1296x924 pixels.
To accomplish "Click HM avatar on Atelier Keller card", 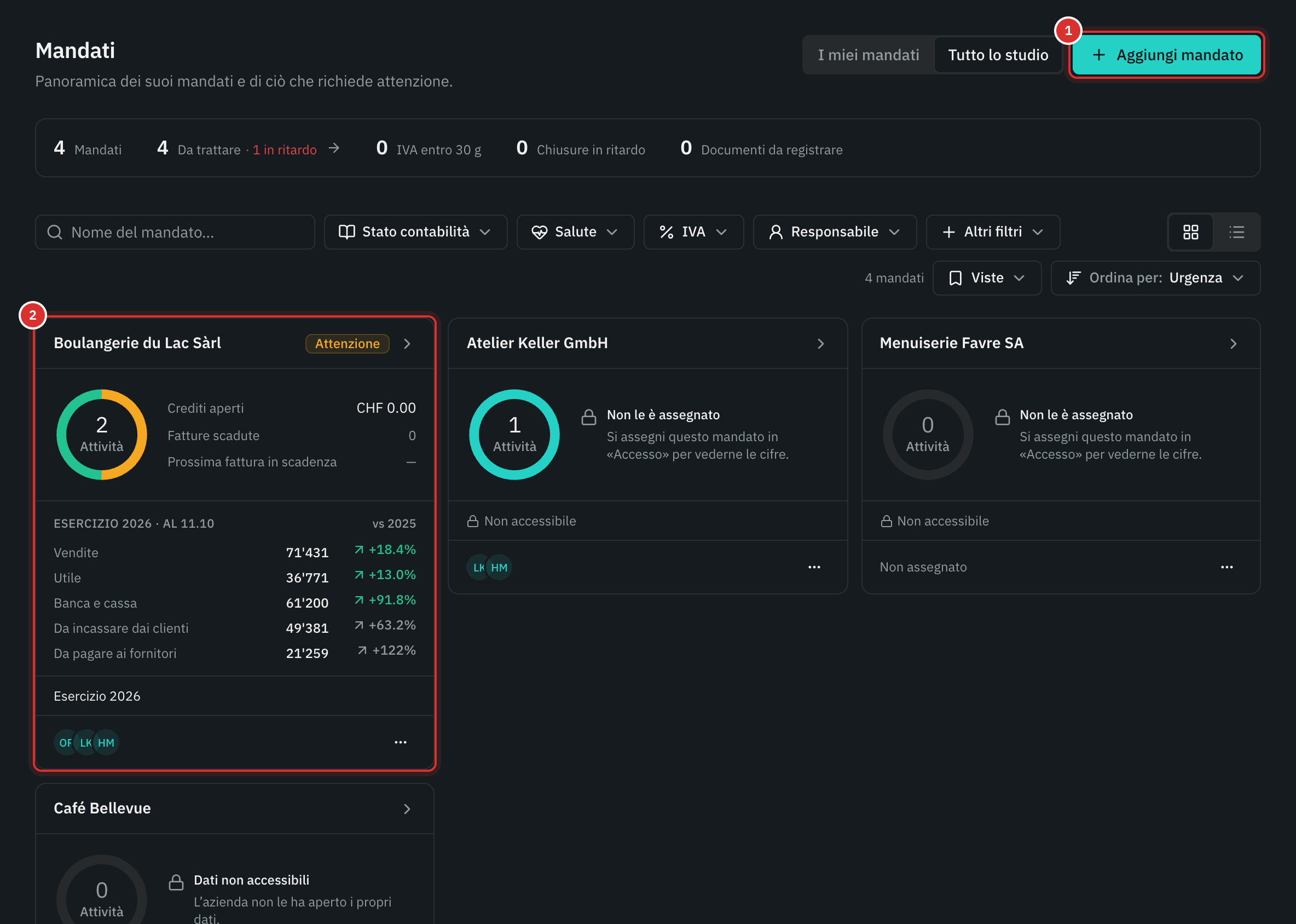I will [x=500, y=567].
